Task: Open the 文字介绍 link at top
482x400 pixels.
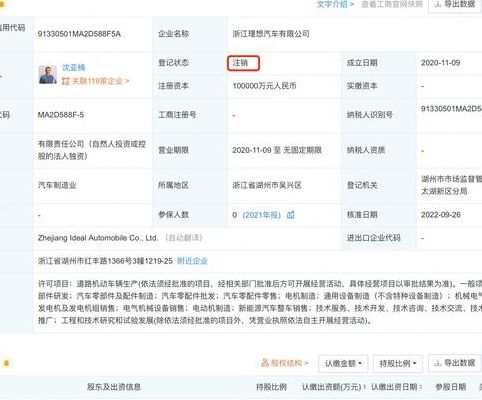Action: [335, 4]
